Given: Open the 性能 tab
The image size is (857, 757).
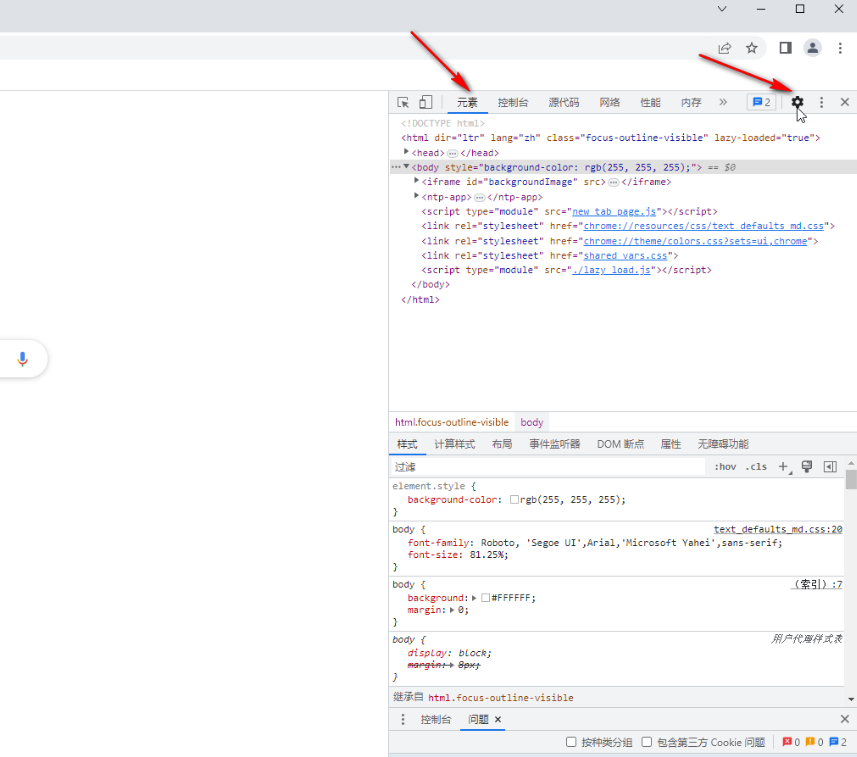Looking at the screenshot, I should pos(650,102).
